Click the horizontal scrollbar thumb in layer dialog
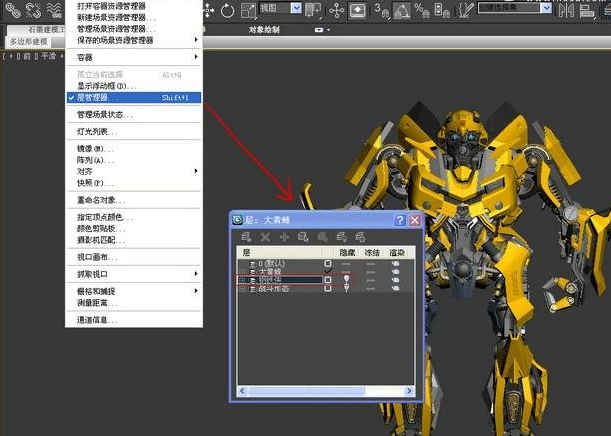The width and height of the screenshot is (611, 436). pos(307,390)
